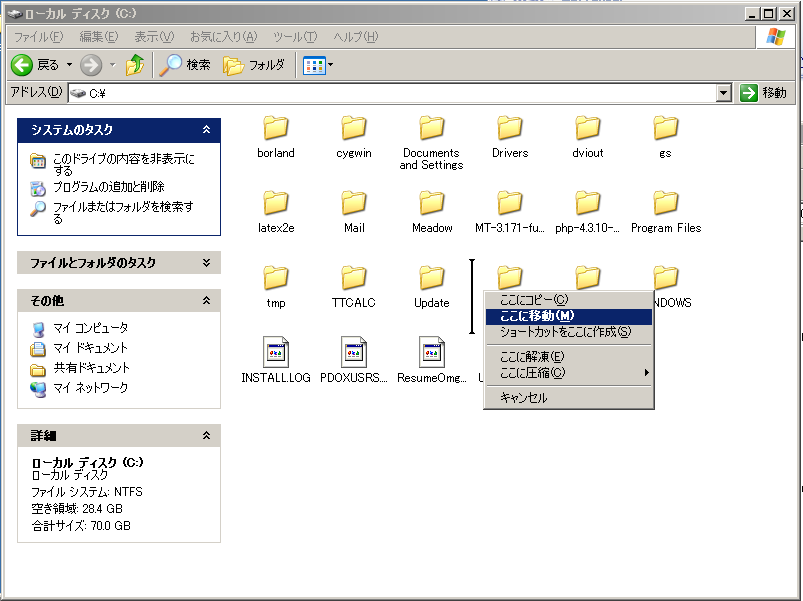Select the INSTALL.LOG file icon

click(x=276, y=353)
